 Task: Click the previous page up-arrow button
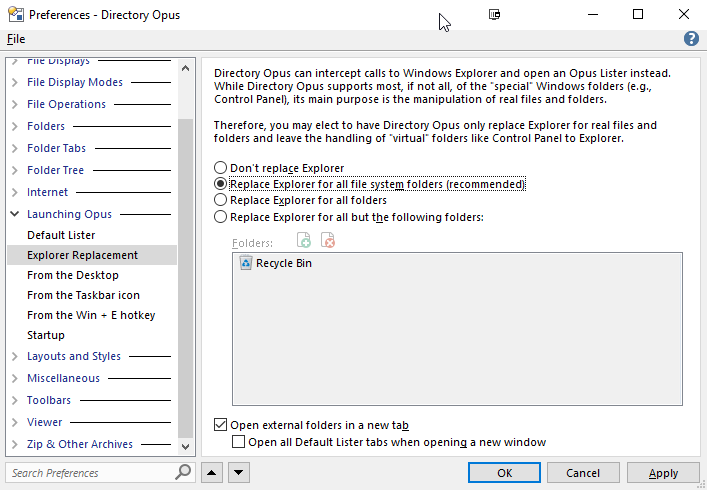(212, 473)
